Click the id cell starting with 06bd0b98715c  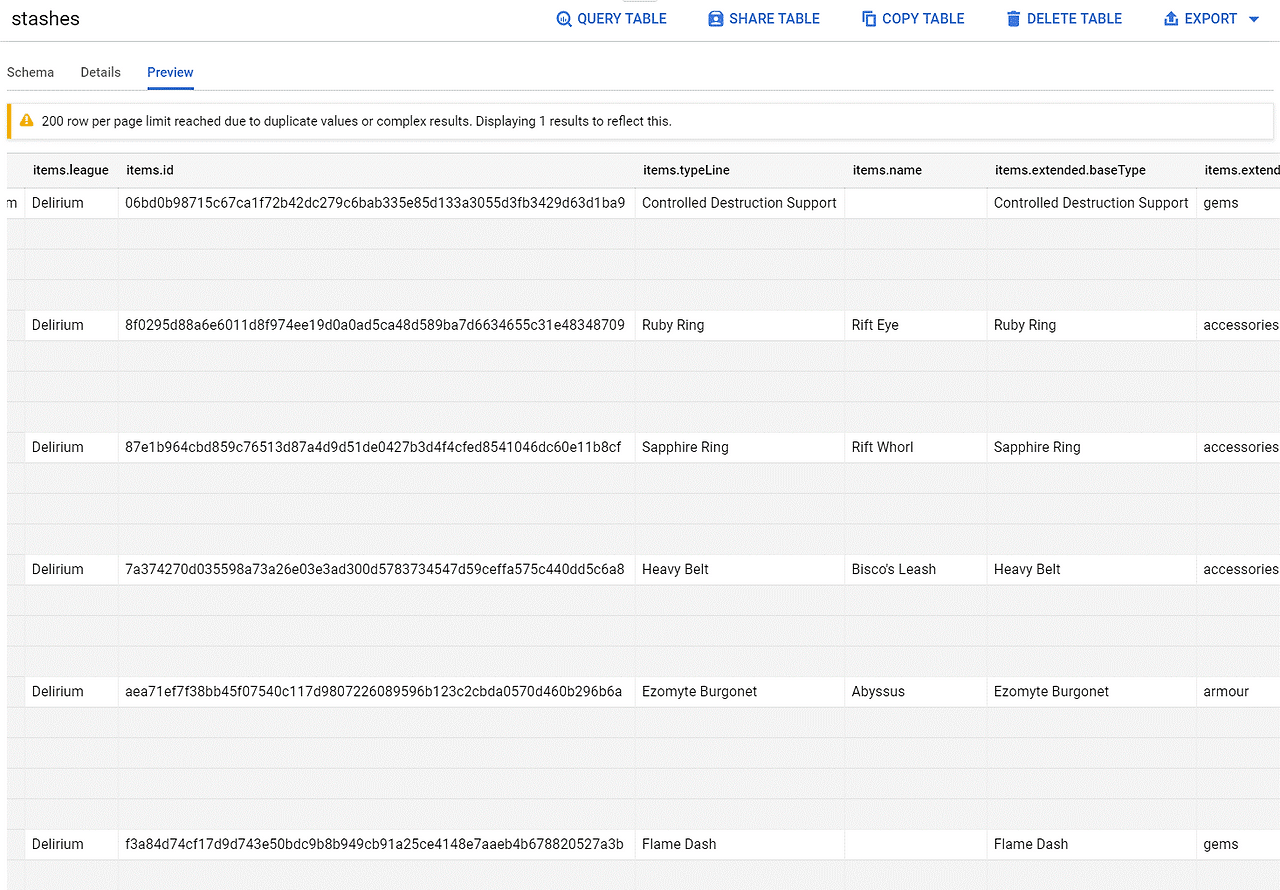tap(377, 203)
